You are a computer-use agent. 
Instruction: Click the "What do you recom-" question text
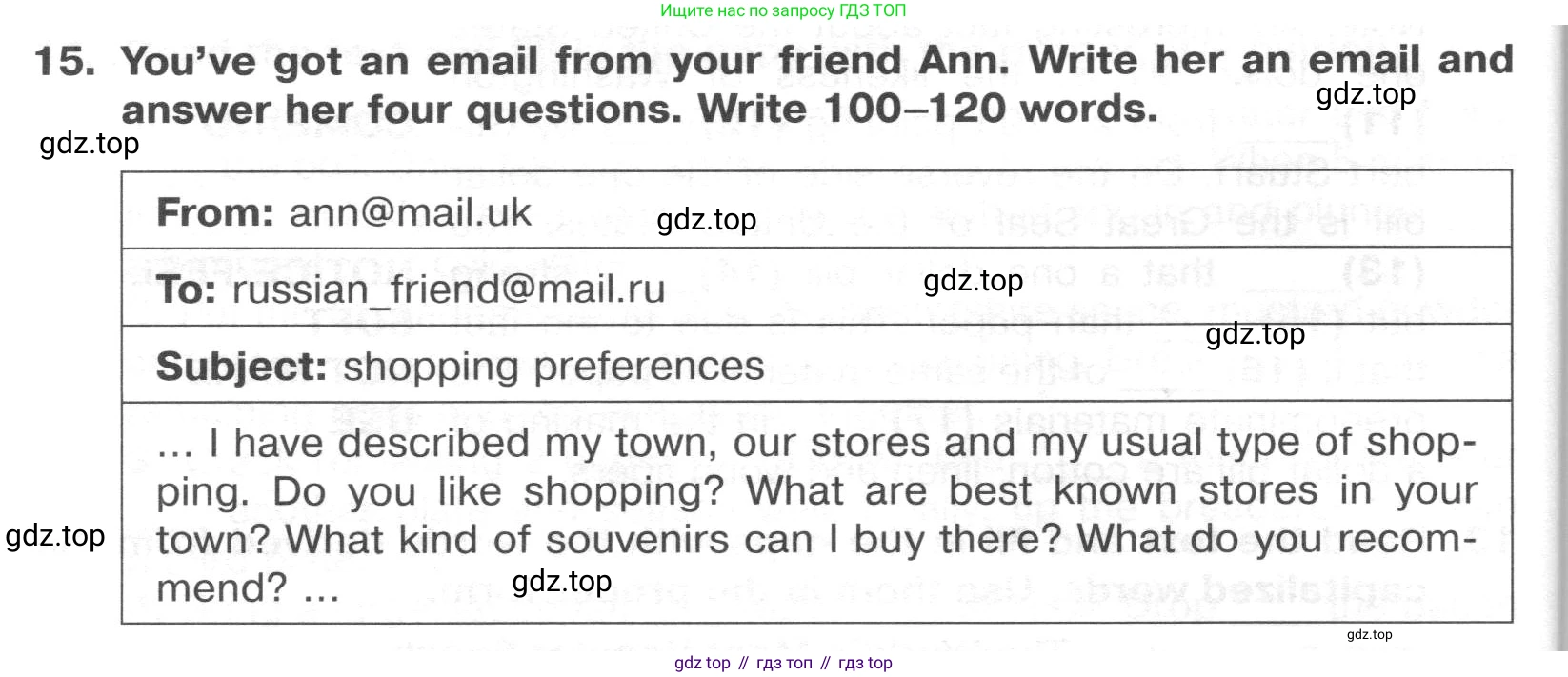(1277, 540)
